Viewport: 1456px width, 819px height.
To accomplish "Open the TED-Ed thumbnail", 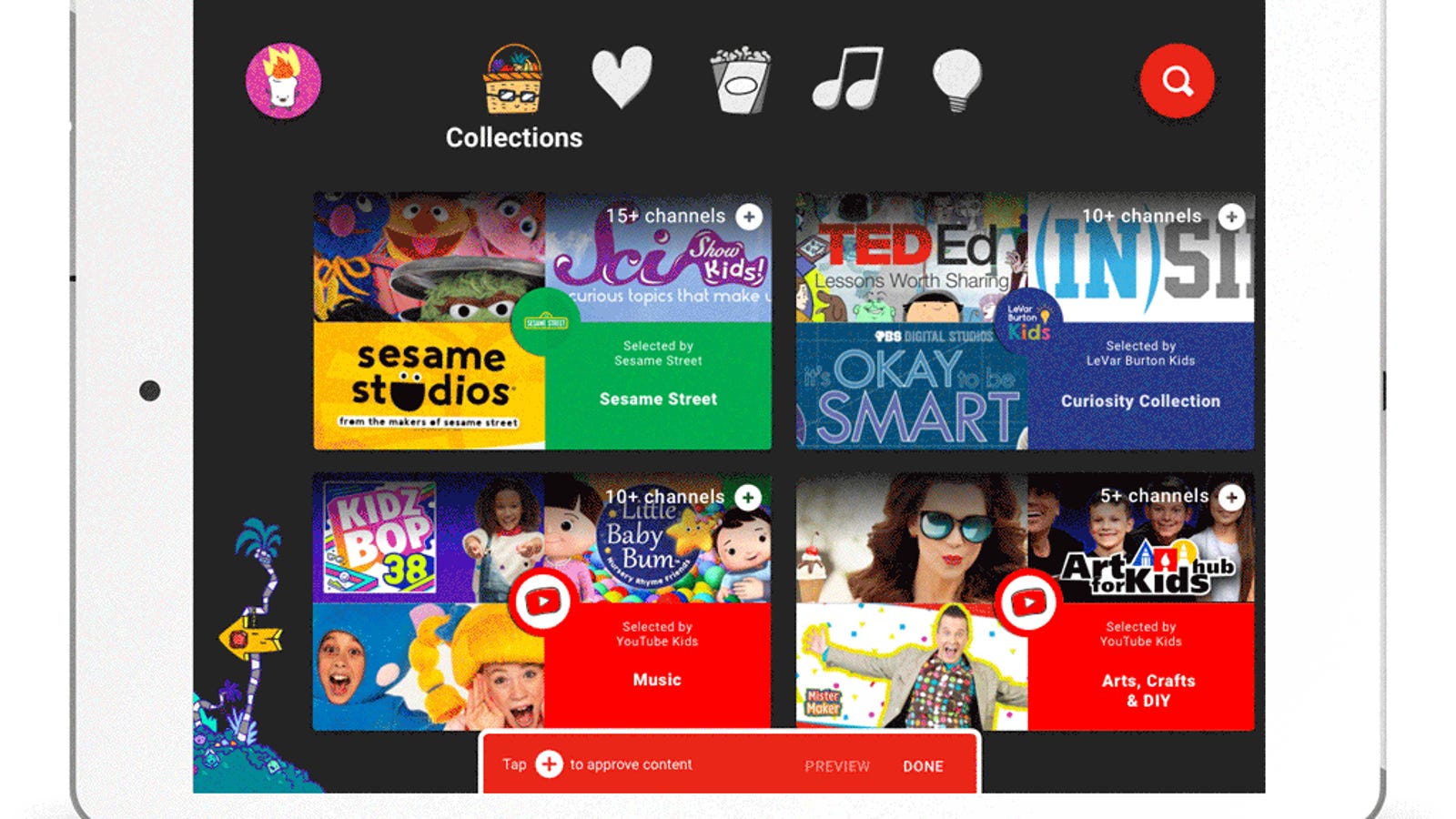I will [912, 258].
